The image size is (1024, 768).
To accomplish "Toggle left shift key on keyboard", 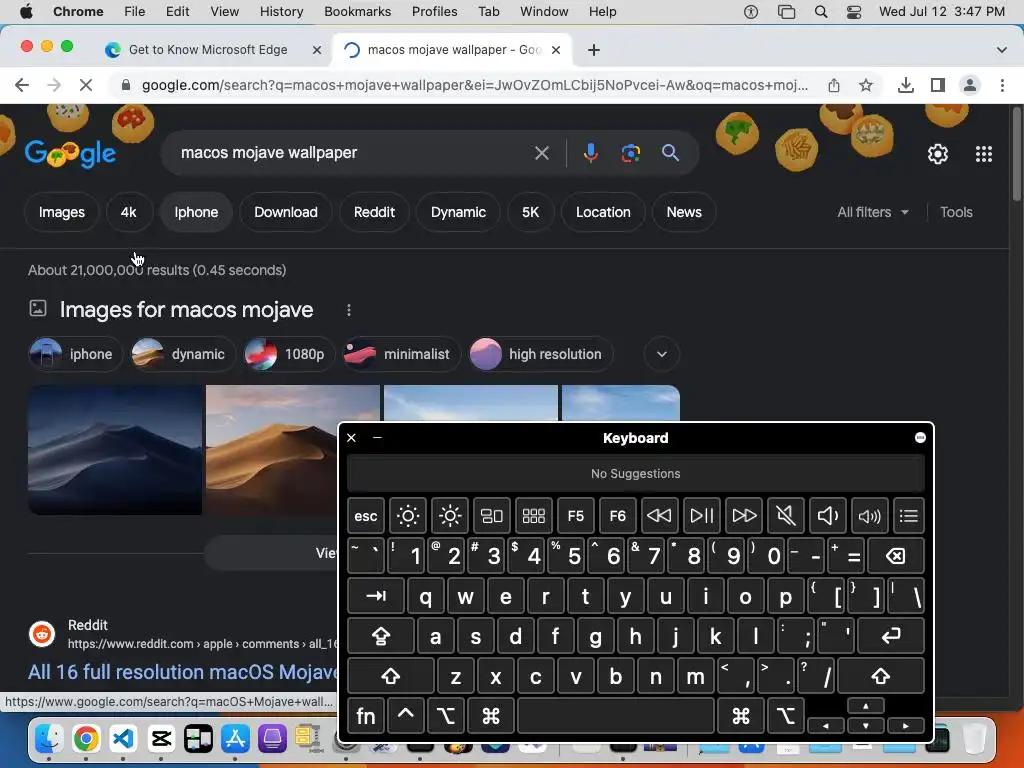I will pyautogui.click(x=391, y=676).
